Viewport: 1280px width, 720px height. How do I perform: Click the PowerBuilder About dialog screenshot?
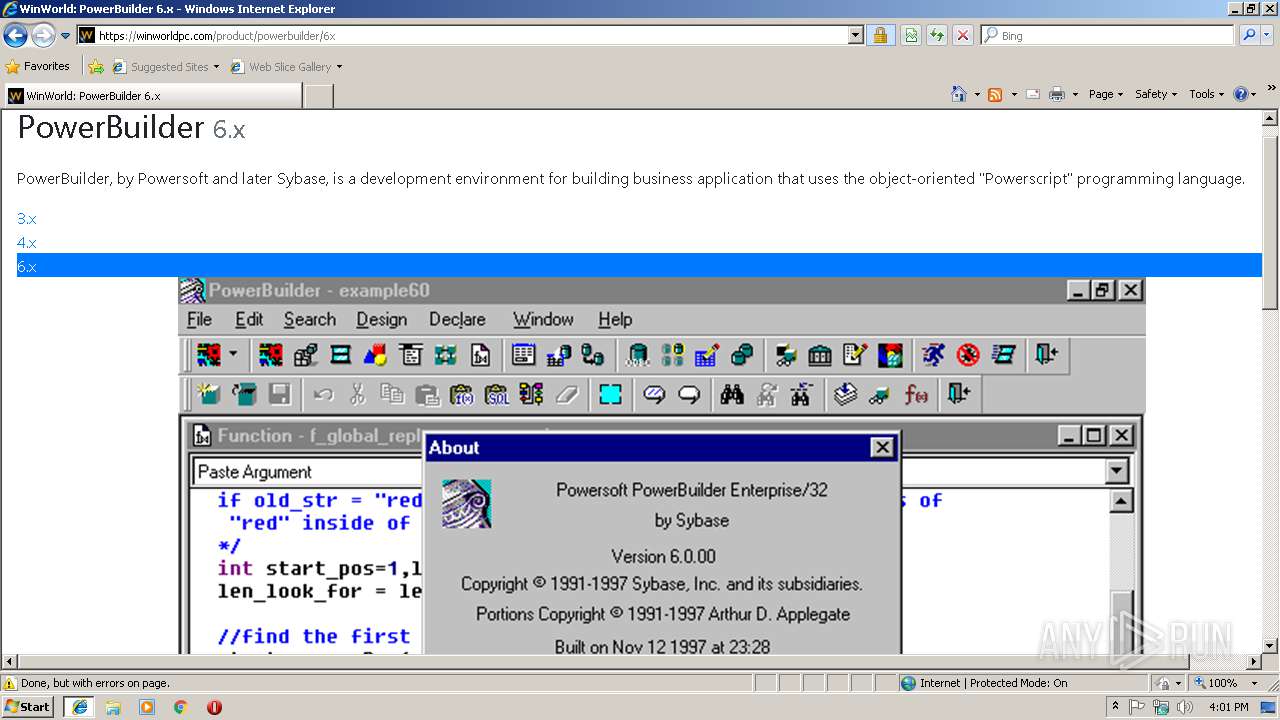tap(661, 466)
